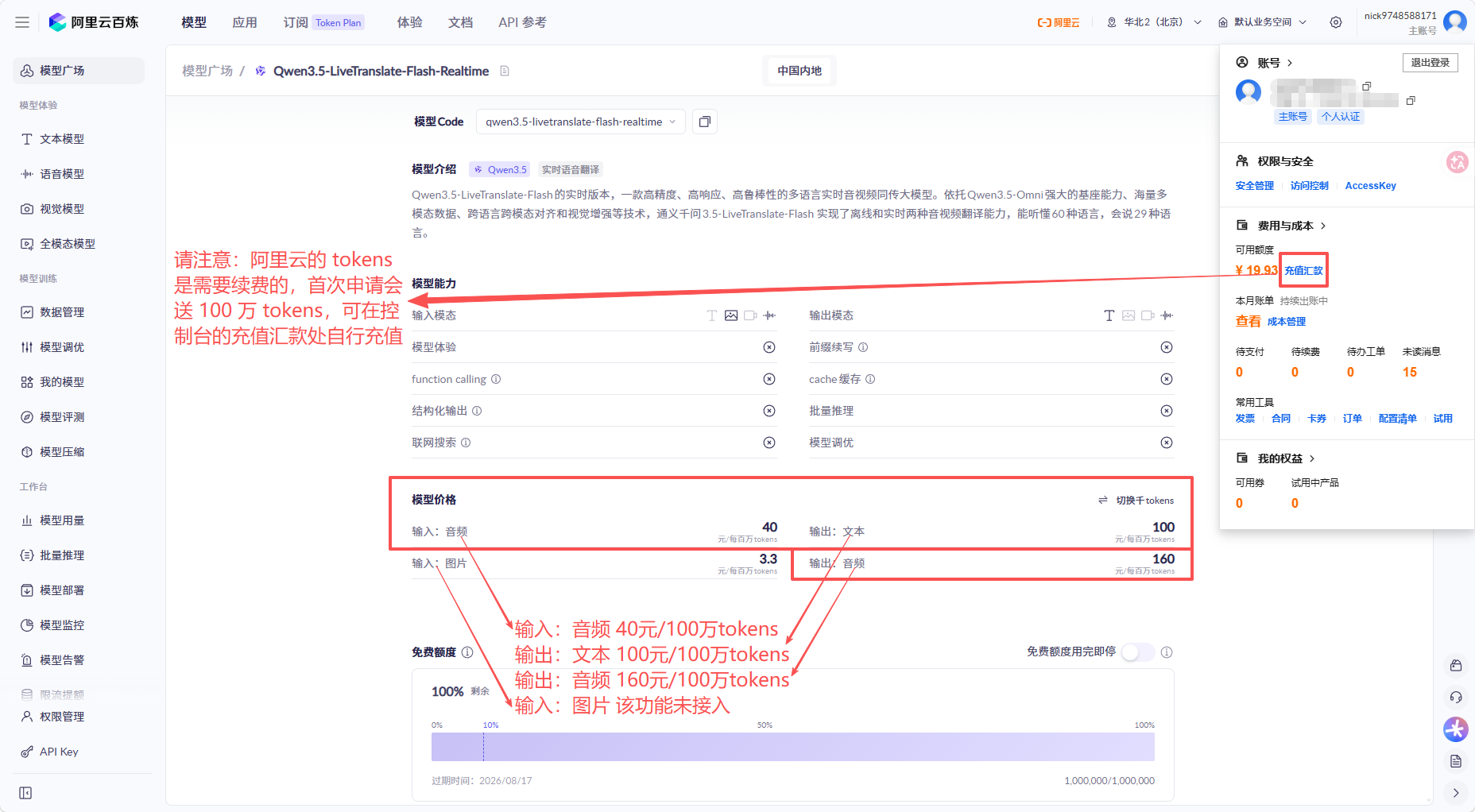
Task: Click the info icon next to 免费额度
Action: coord(467,652)
